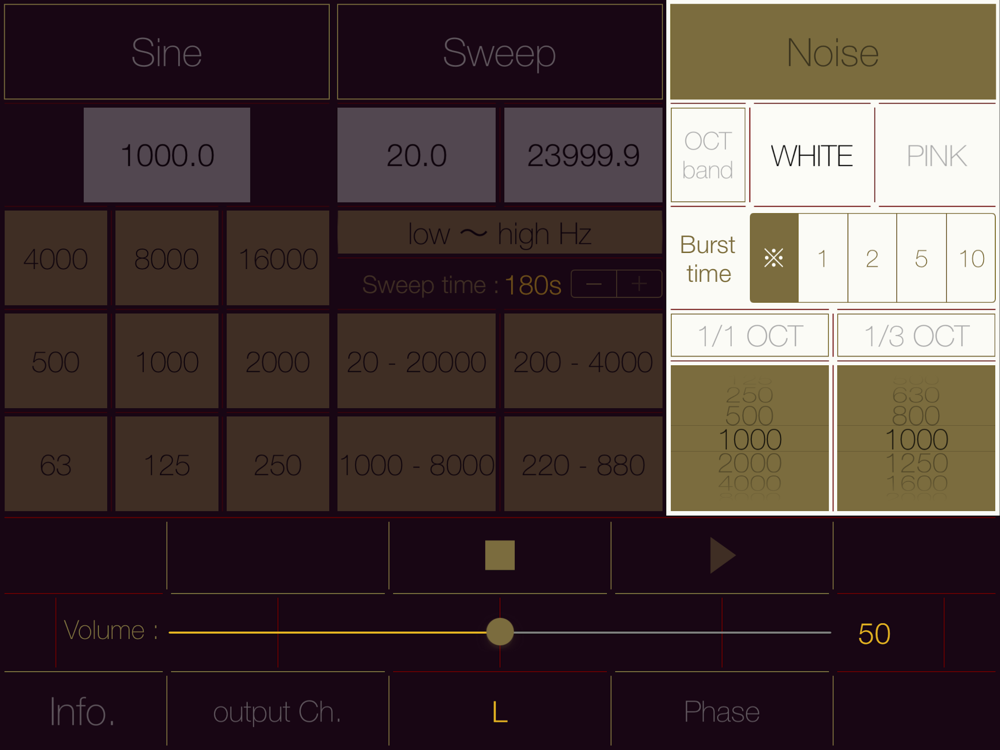
Task: Pick 630 in the 1/3 octave picker
Action: (x=916, y=395)
